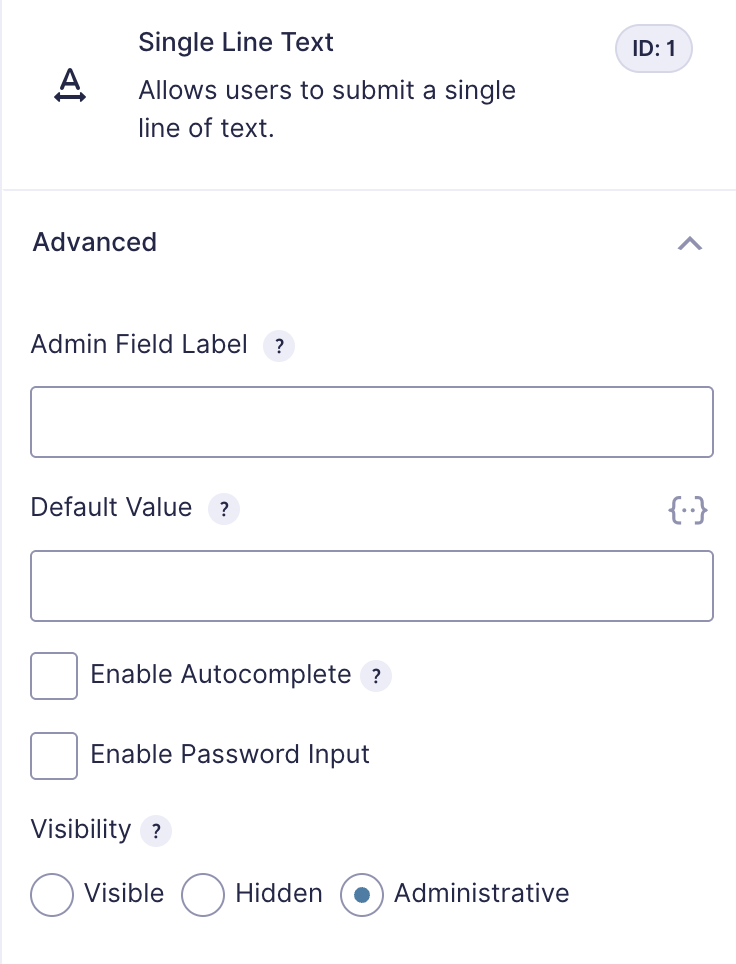
Task: Choose the Hidden visibility radio button
Action: tap(203, 895)
